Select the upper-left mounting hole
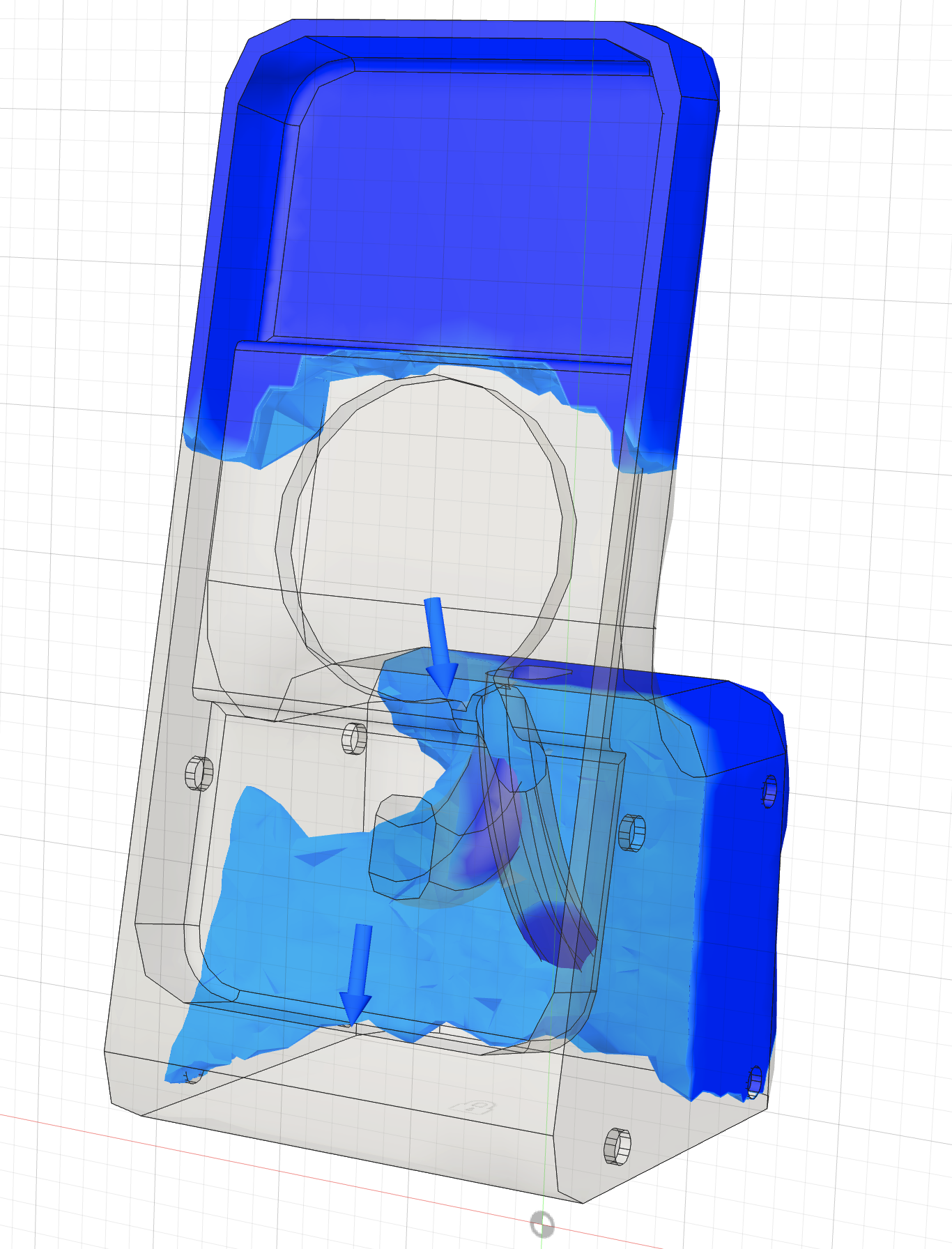The image size is (952, 1249). 199,773
